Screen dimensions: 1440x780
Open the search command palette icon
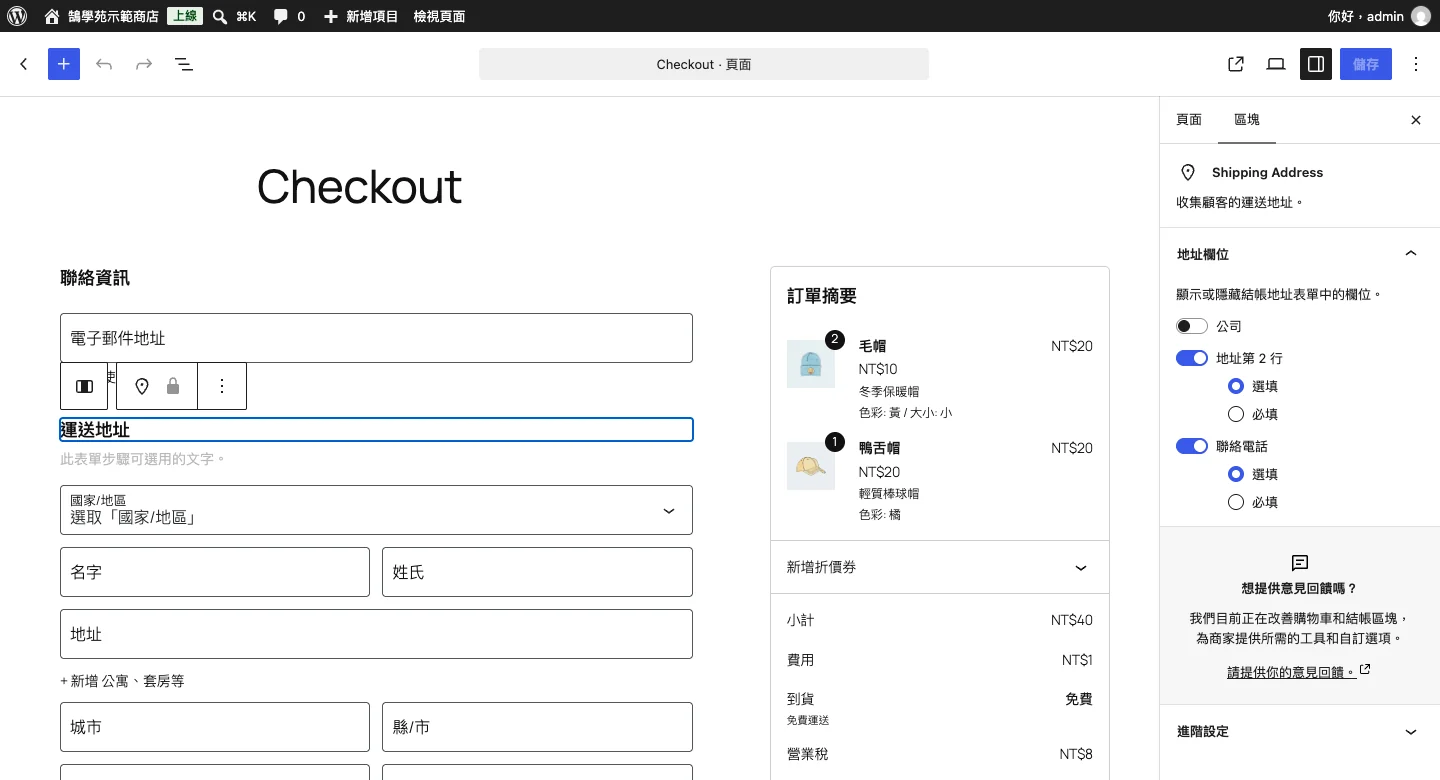[220, 16]
